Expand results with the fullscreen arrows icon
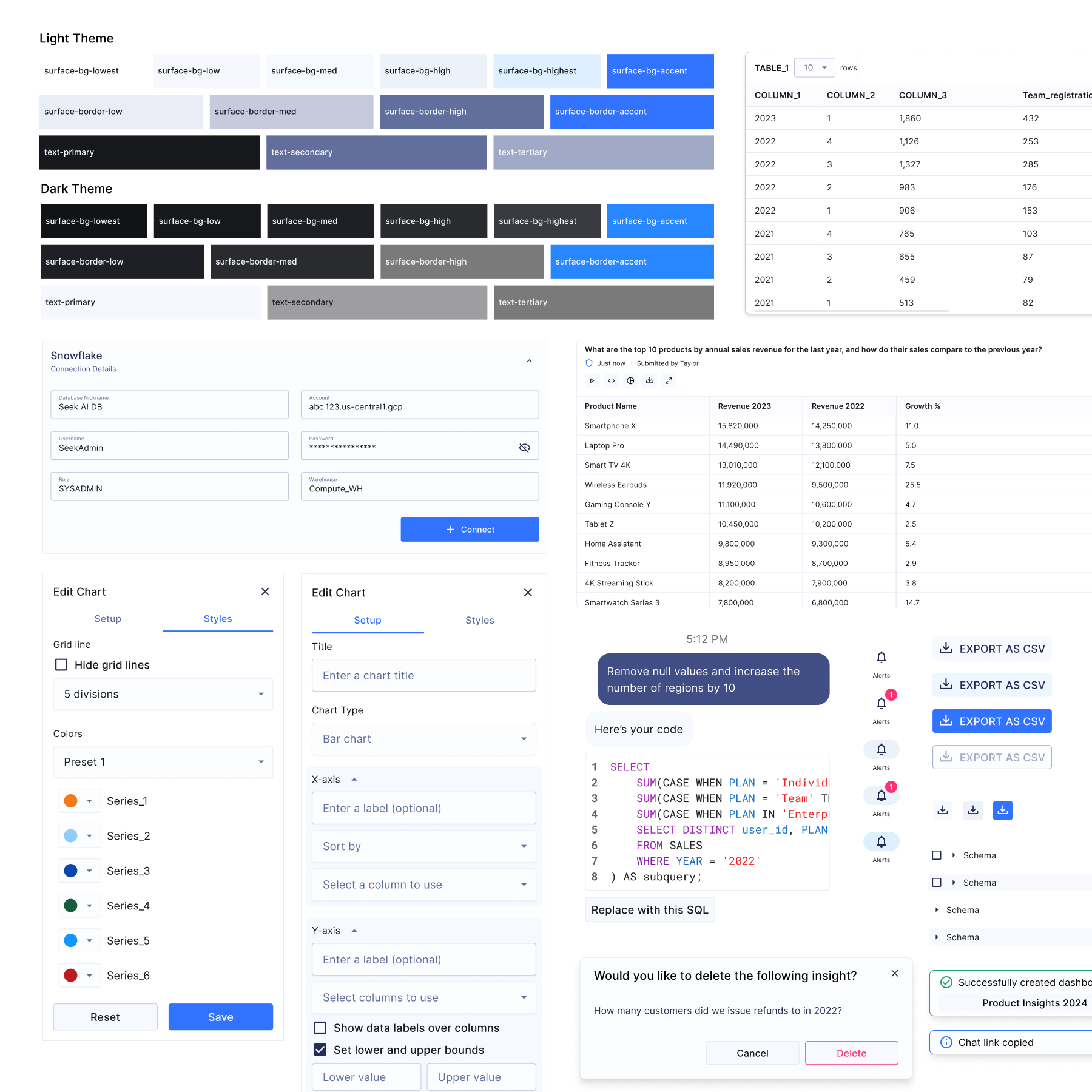The image size is (1092, 1092). [x=669, y=381]
